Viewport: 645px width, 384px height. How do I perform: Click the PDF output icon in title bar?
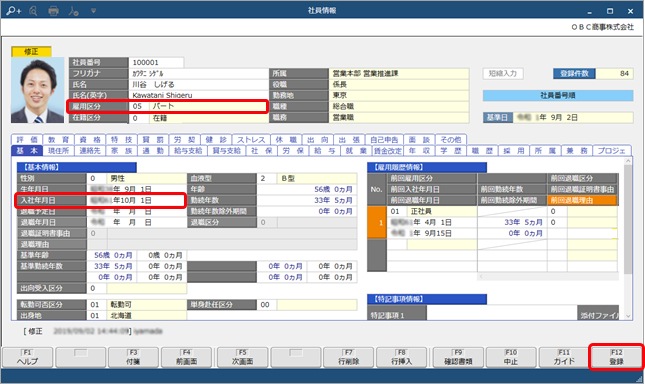point(74,11)
